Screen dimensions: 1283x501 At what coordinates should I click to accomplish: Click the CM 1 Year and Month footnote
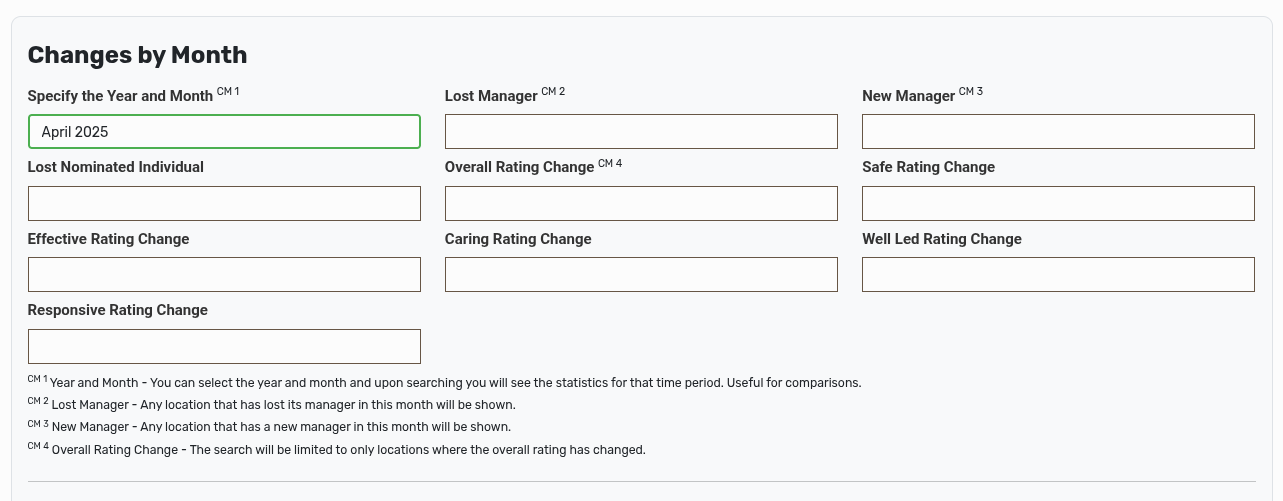(x=455, y=383)
